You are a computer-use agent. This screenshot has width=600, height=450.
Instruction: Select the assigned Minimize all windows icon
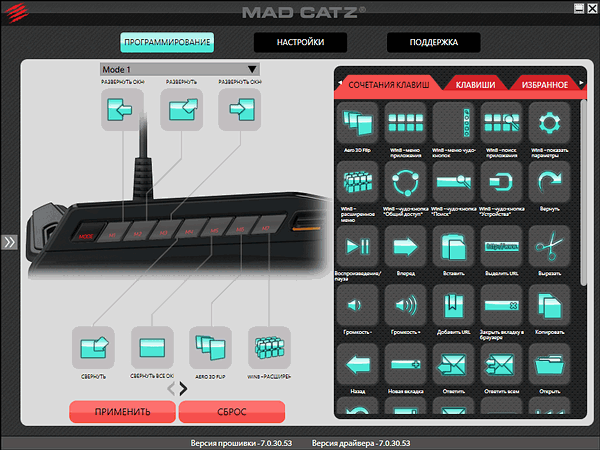[152, 347]
